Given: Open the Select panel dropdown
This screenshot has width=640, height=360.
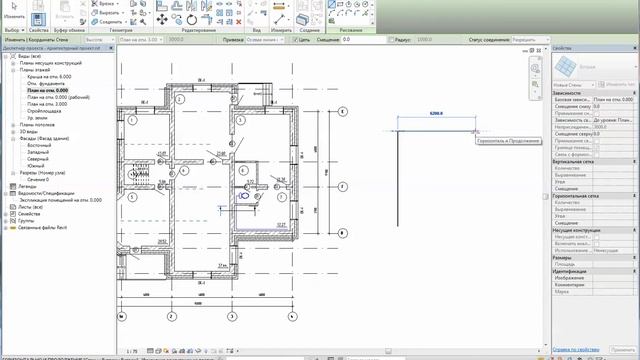Looking at the screenshot, I should tap(14, 30).
